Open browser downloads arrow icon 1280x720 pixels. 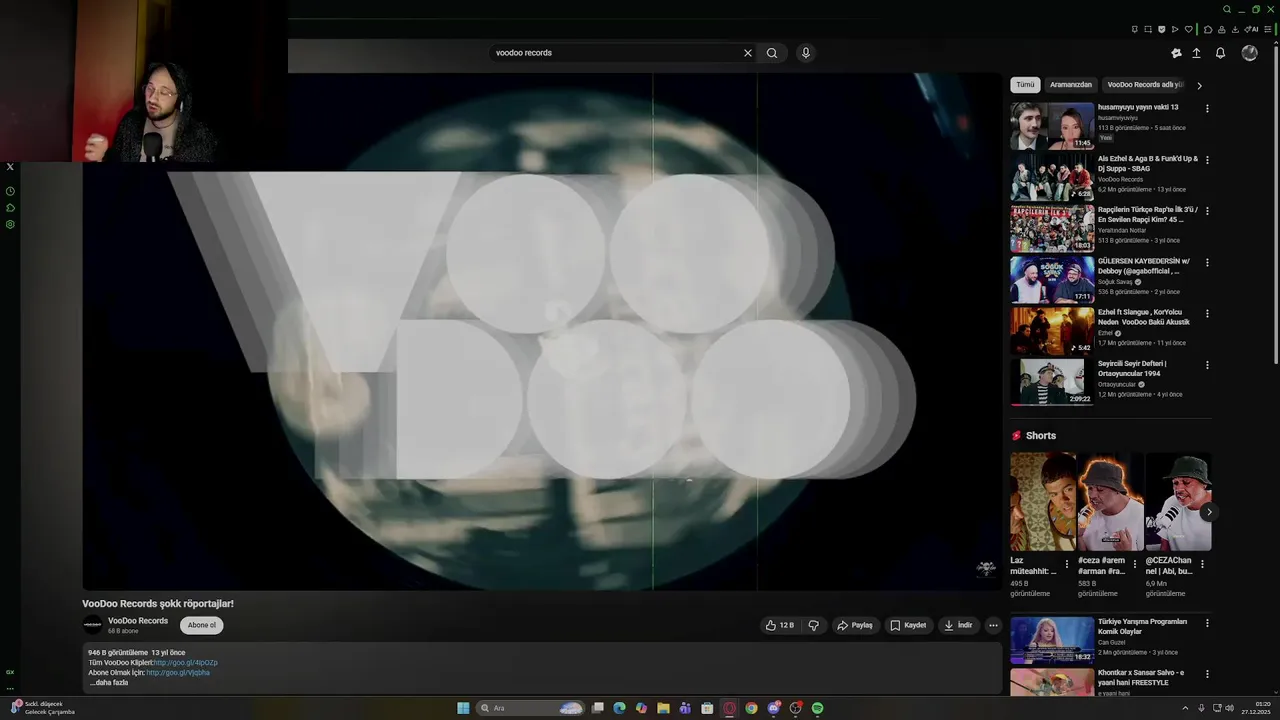1235,29
